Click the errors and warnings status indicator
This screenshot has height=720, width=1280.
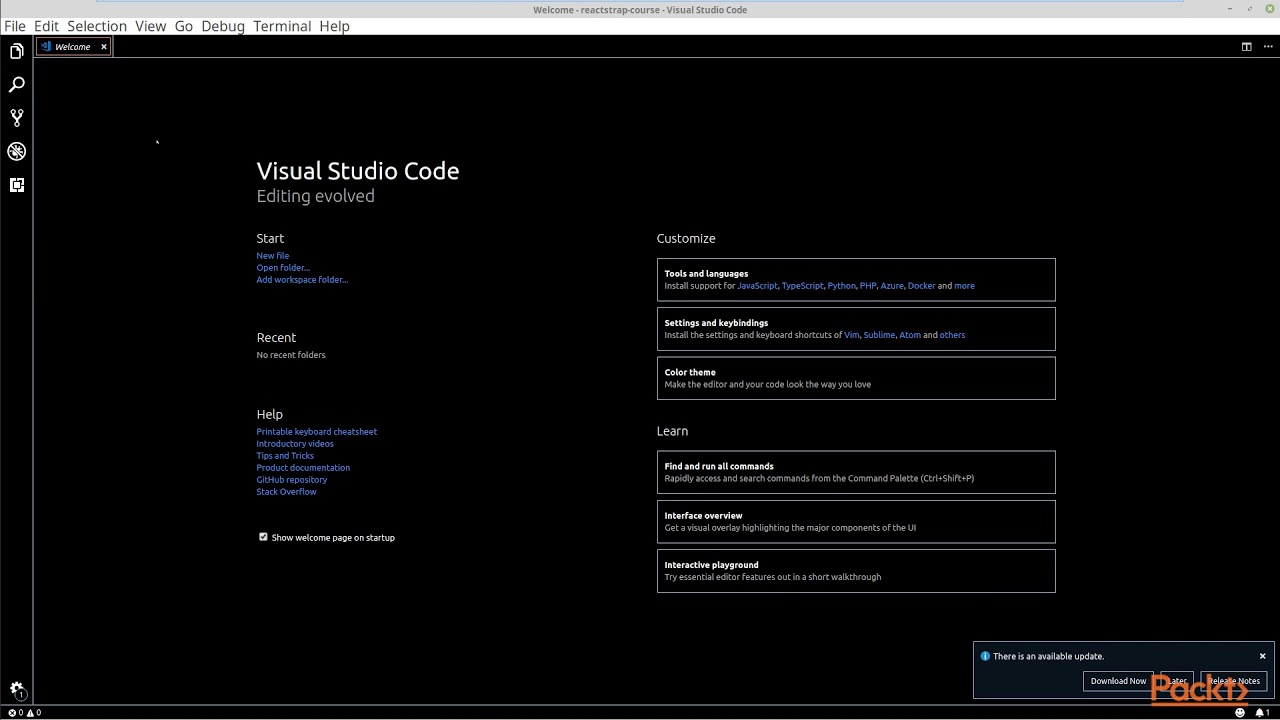[24, 713]
